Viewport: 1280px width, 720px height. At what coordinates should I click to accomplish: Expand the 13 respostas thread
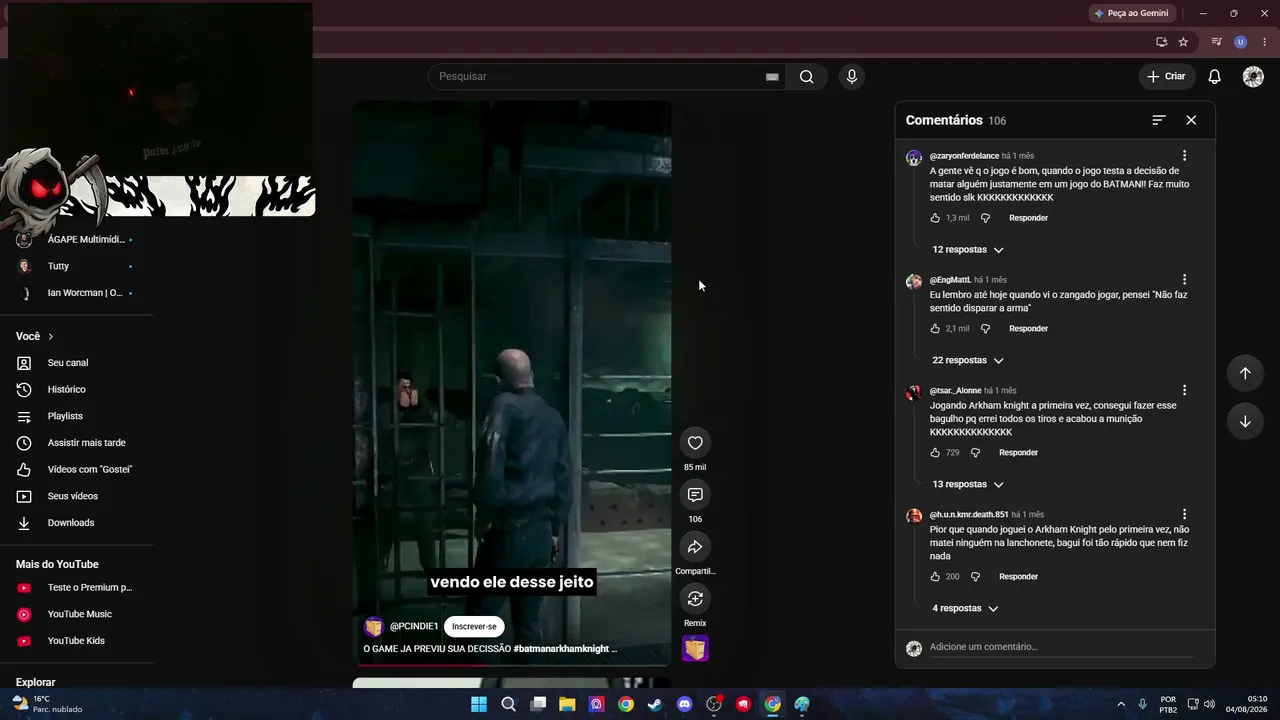(x=968, y=484)
